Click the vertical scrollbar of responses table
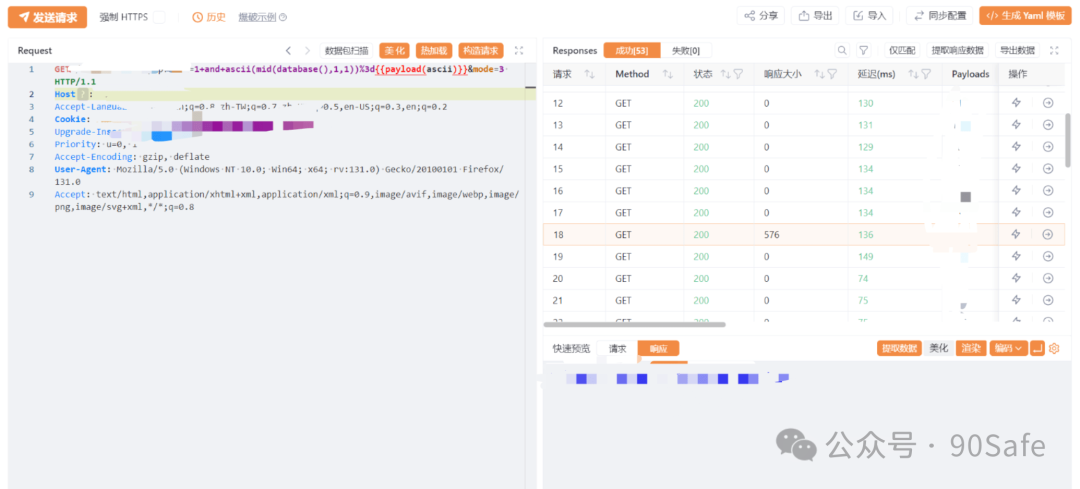1080x489 pixels. coord(1068,140)
